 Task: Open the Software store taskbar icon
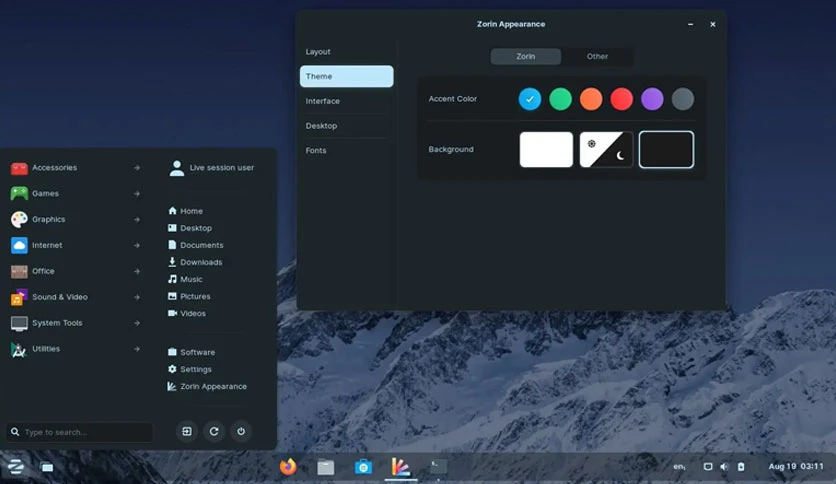pyautogui.click(x=363, y=467)
